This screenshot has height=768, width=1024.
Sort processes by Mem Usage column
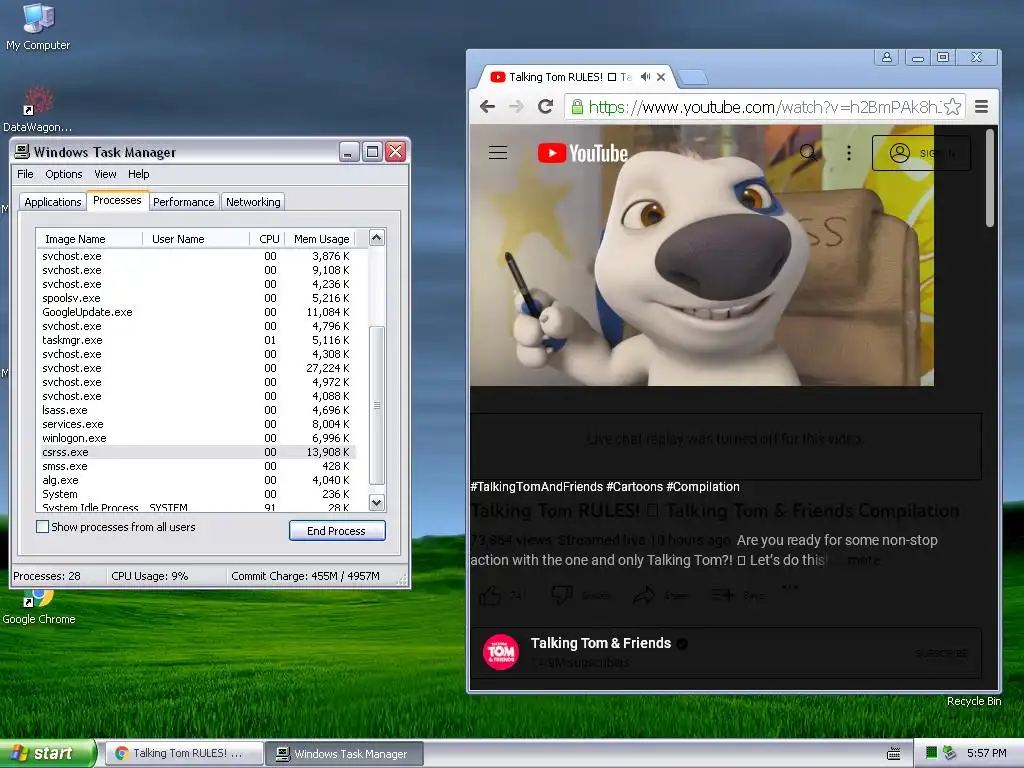coord(321,239)
